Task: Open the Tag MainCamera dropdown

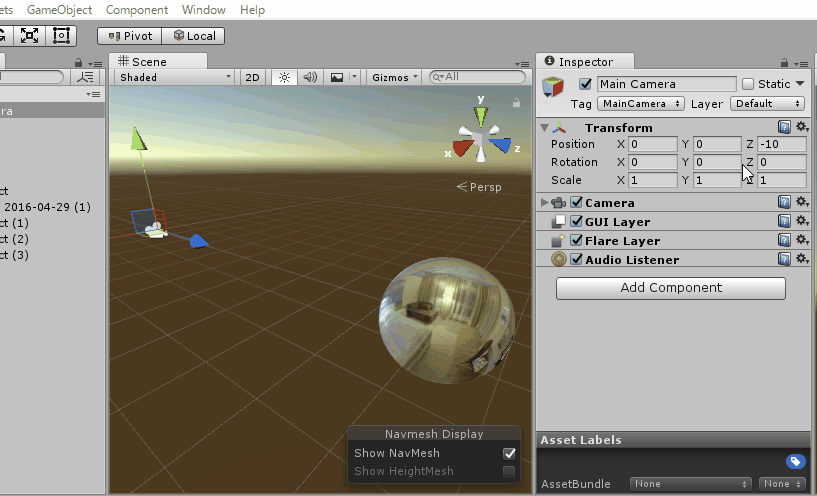Action: [x=640, y=104]
